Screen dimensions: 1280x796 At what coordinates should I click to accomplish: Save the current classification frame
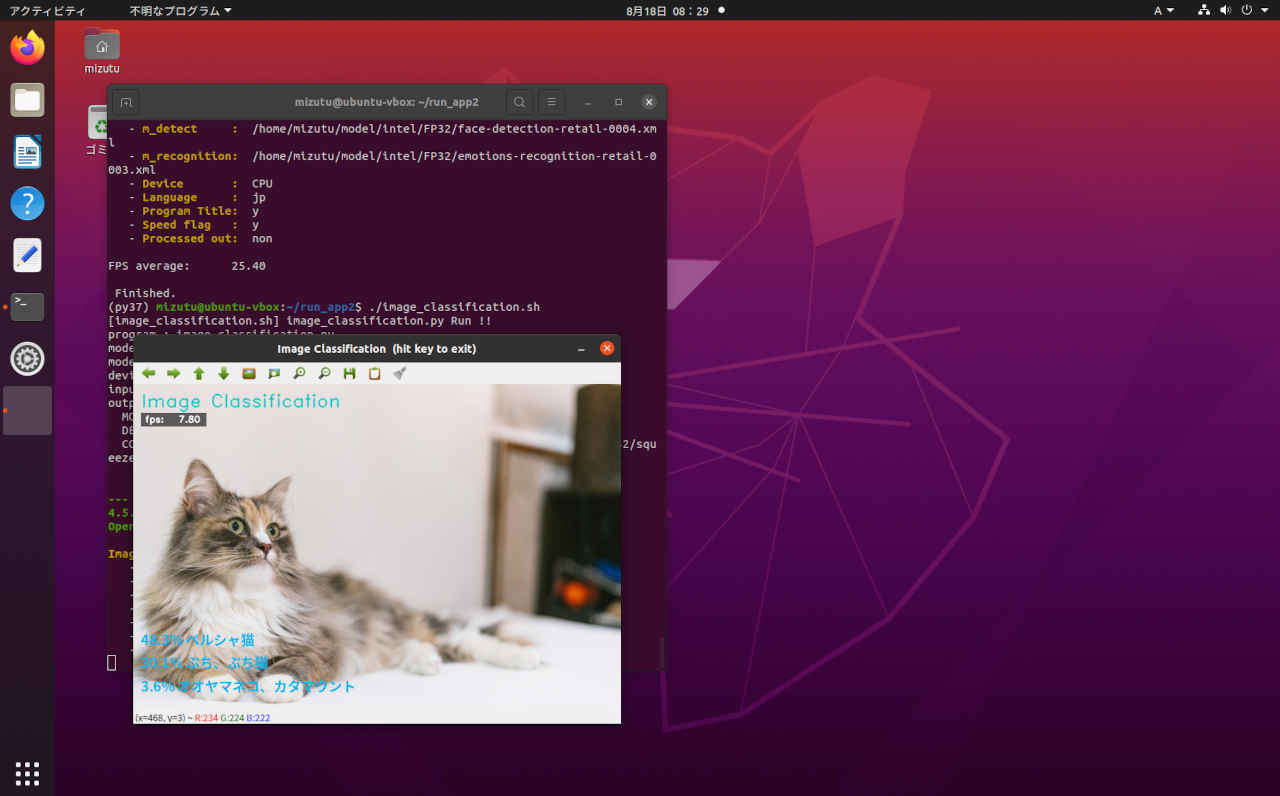[x=349, y=373]
